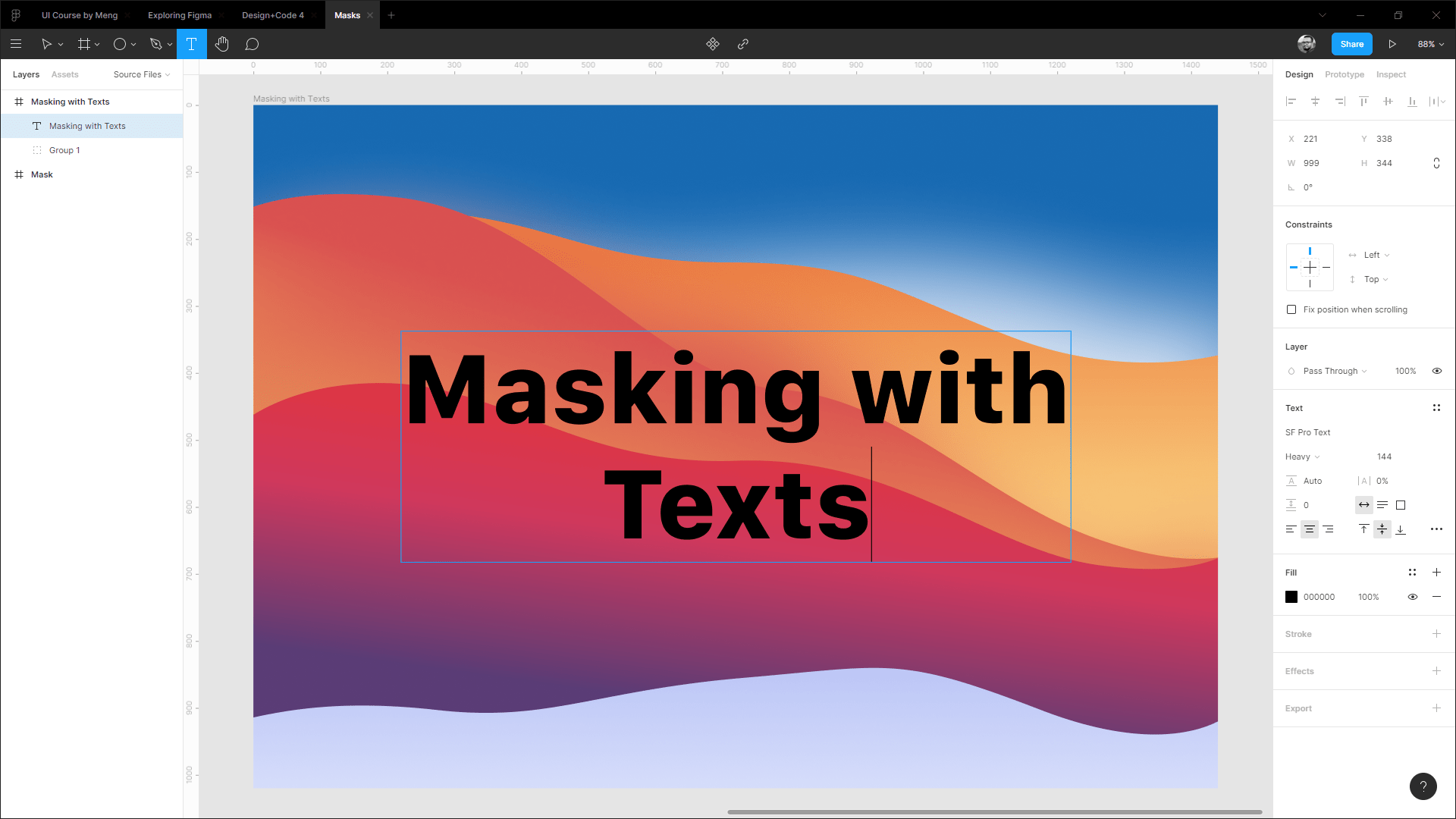The image size is (1456, 819).
Task: Select the Ellipse shape tool
Action: [119, 44]
